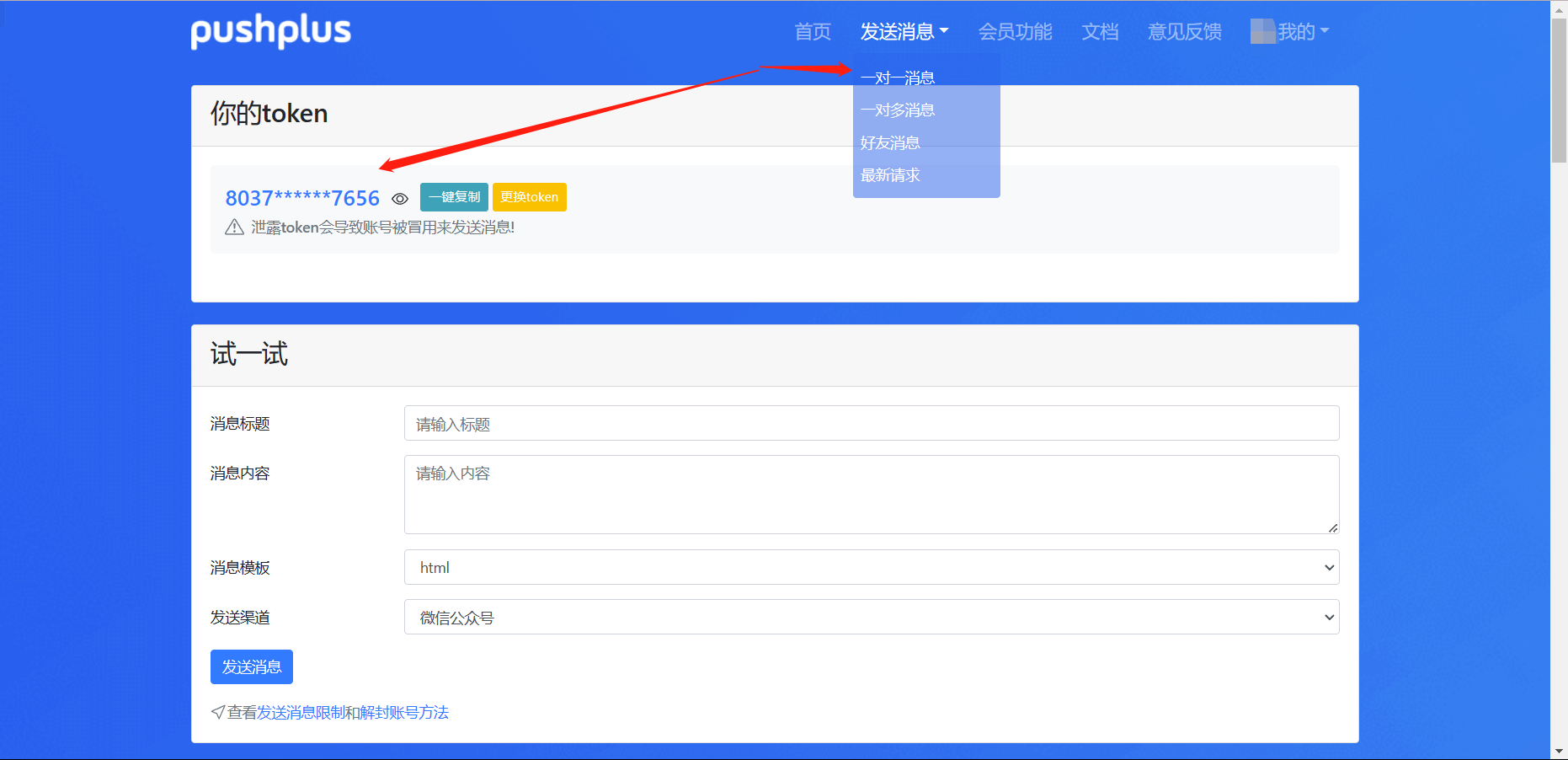The height and width of the screenshot is (760, 1568).
Task: Click the 消息模板 label
Action: coord(240,568)
